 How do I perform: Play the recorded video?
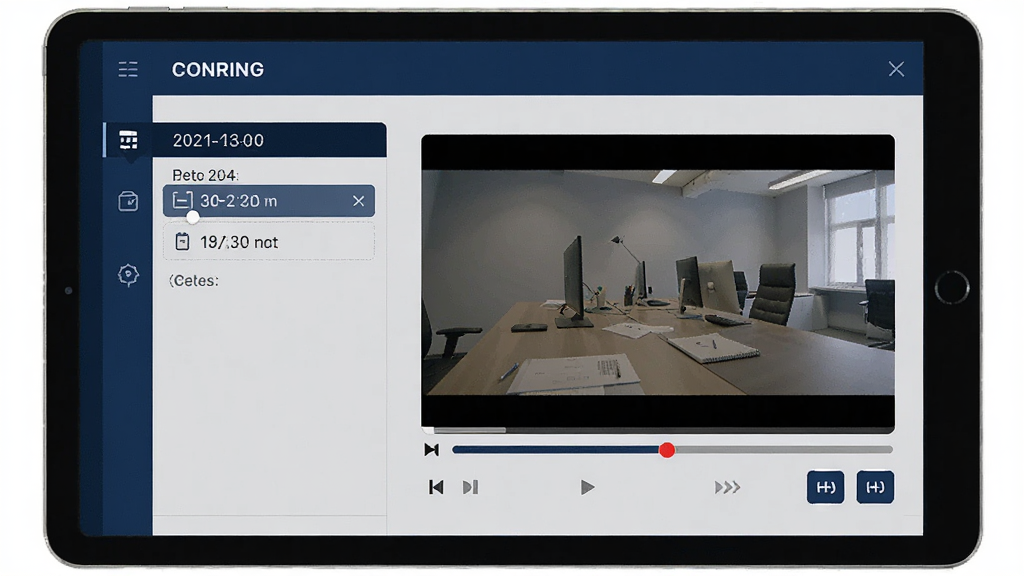587,487
